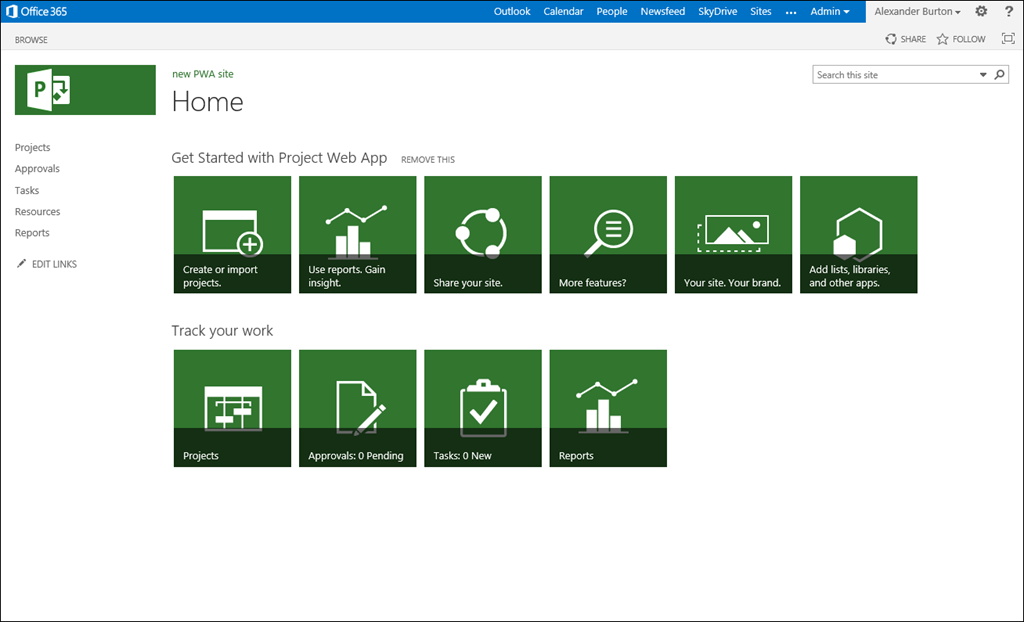Open Approvals in the left sidebar
Image resolution: width=1024 pixels, height=622 pixels.
click(37, 169)
